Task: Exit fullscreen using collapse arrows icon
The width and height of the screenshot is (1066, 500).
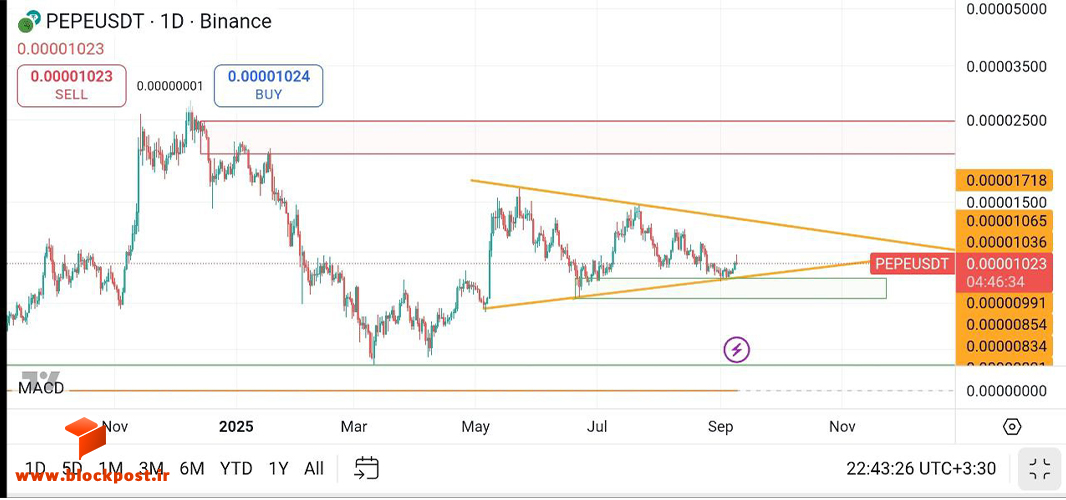Action: pos(1039,469)
